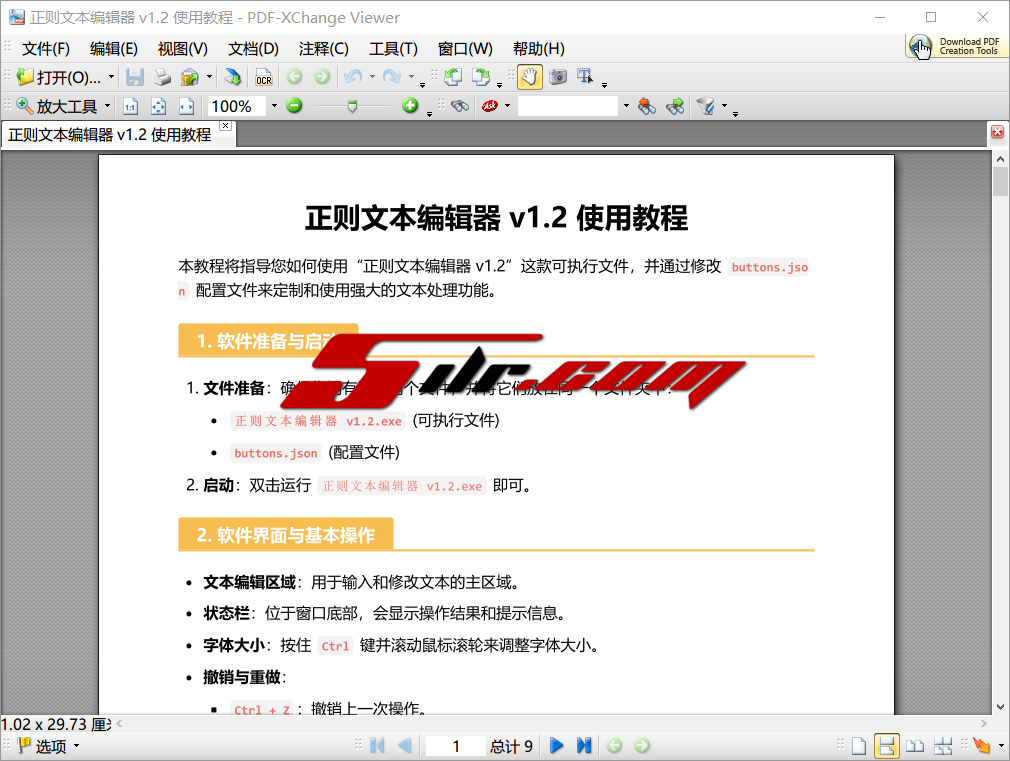1010x761 pixels.
Task: Jump to the last page
Action: tap(584, 745)
